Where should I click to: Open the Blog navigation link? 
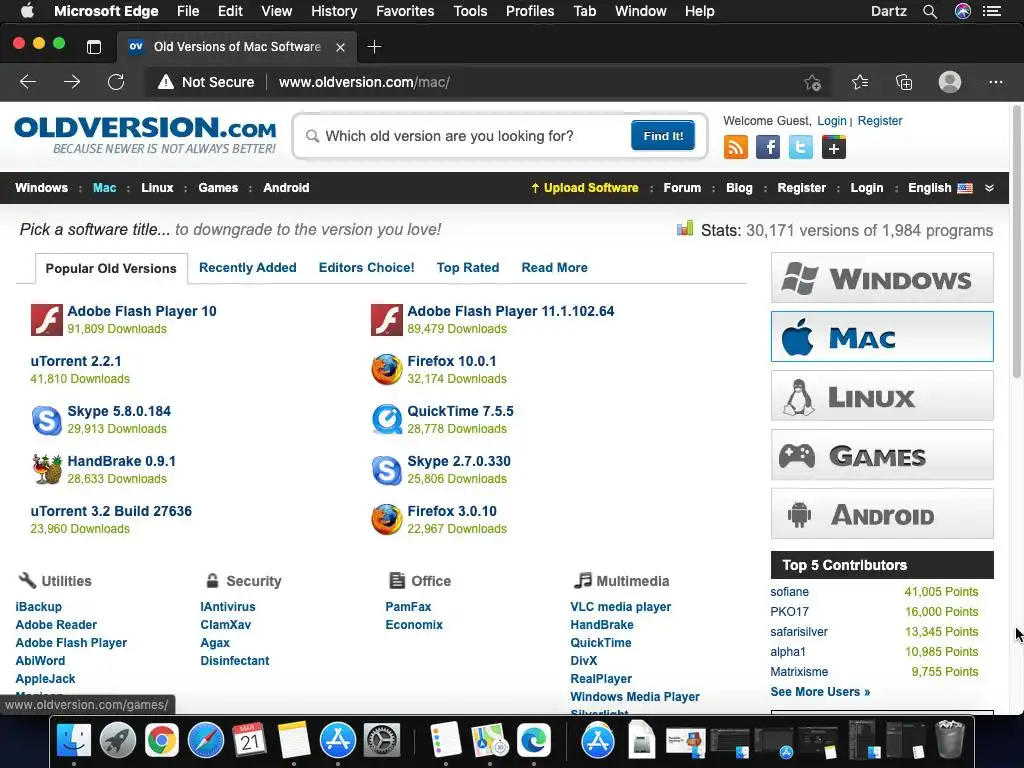(x=739, y=188)
